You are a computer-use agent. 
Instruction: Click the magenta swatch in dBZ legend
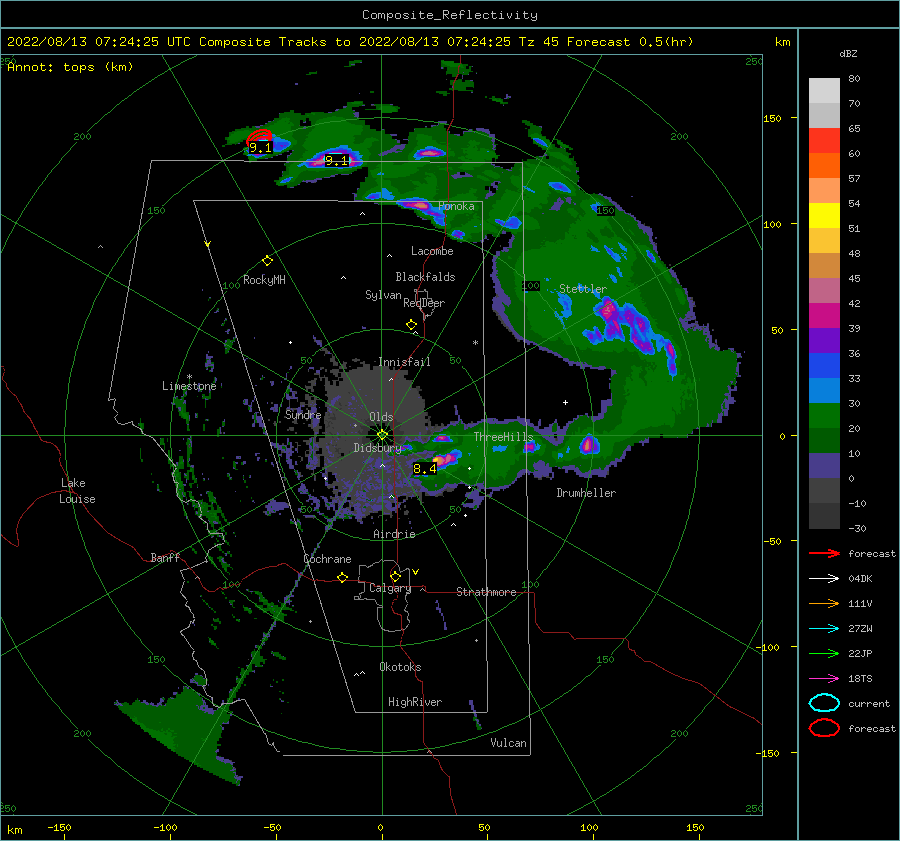(824, 315)
